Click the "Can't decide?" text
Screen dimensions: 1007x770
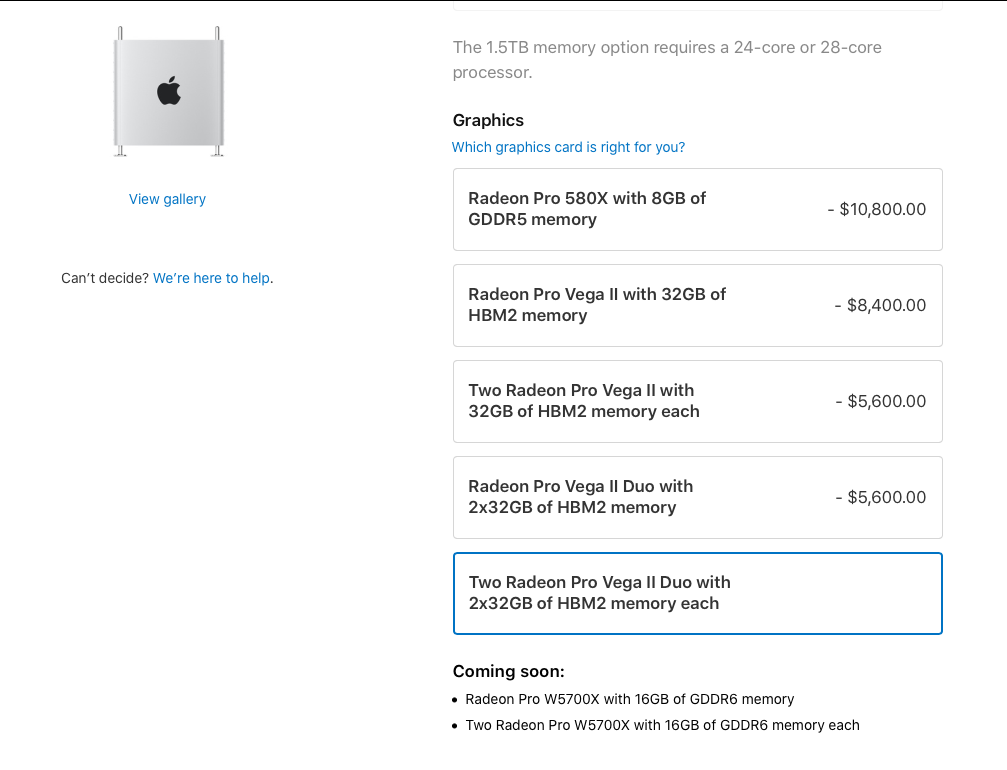pos(105,278)
